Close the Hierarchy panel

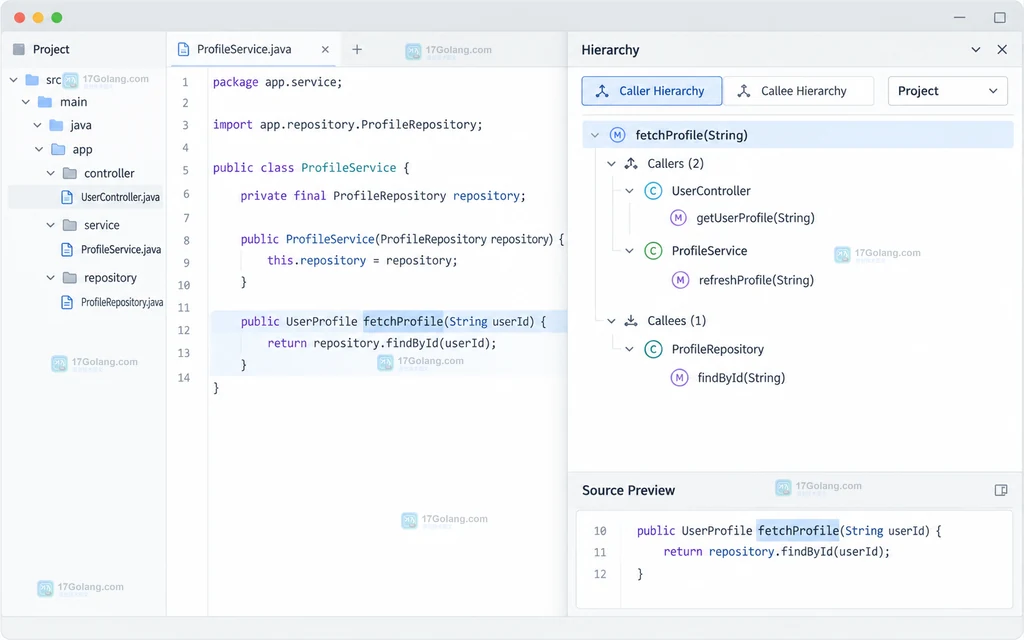click(x=1002, y=50)
